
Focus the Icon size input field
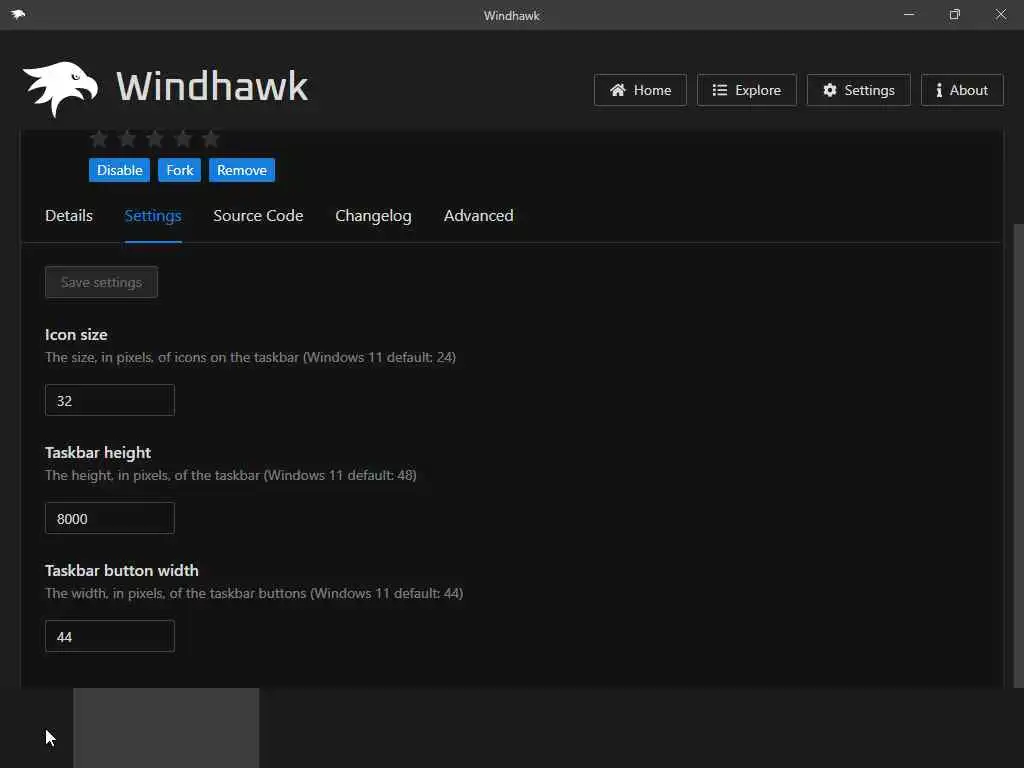[x=110, y=400]
